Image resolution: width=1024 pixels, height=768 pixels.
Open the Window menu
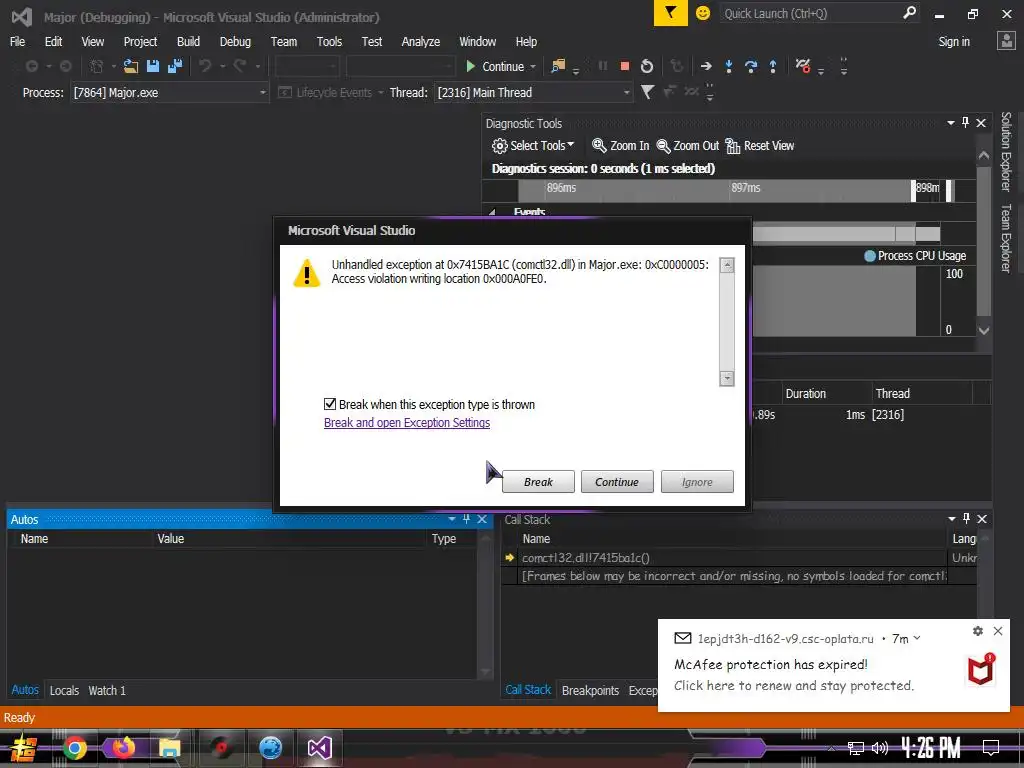pos(477,42)
